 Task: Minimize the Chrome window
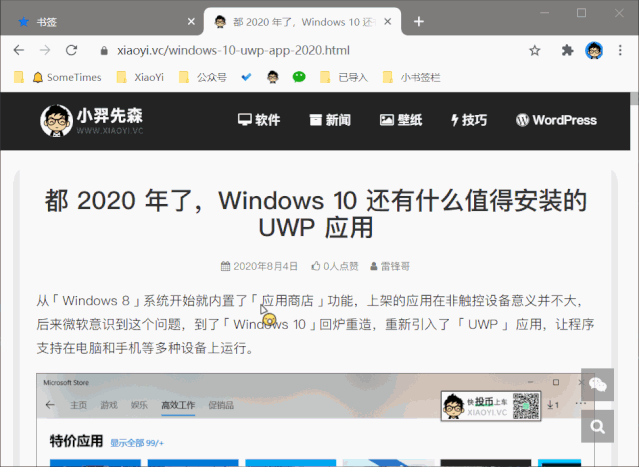click(x=544, y=13)
